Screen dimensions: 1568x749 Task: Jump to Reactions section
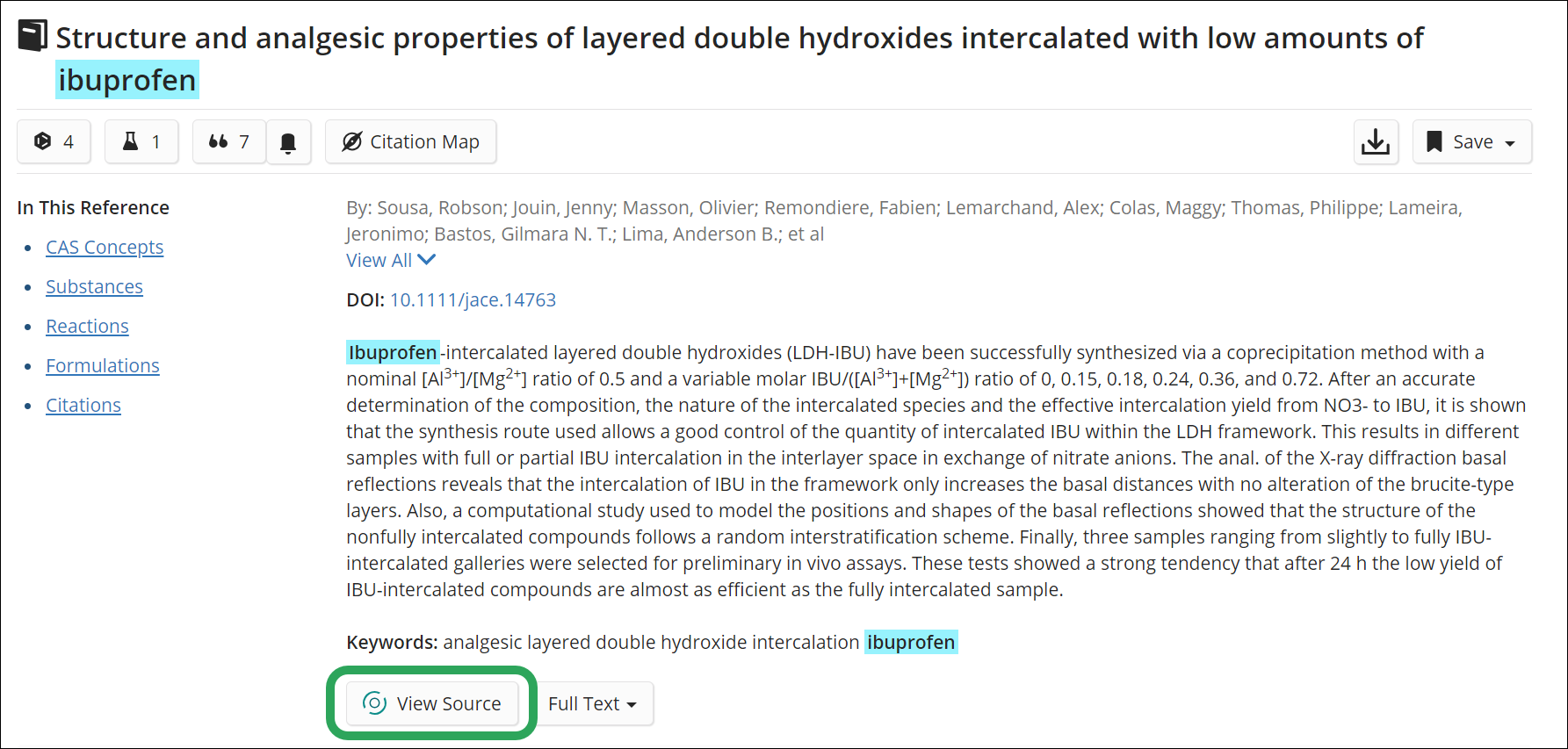(x=87, y=326)
